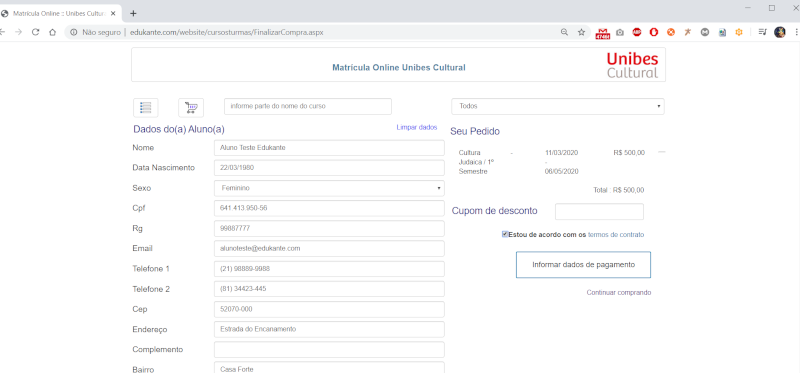
Task: Focus the Cpf input field
Action: coord(329,208)
